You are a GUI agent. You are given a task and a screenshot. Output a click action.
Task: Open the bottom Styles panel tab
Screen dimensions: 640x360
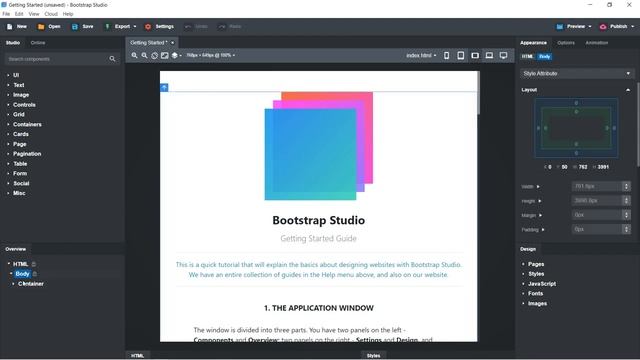[373, 356]
